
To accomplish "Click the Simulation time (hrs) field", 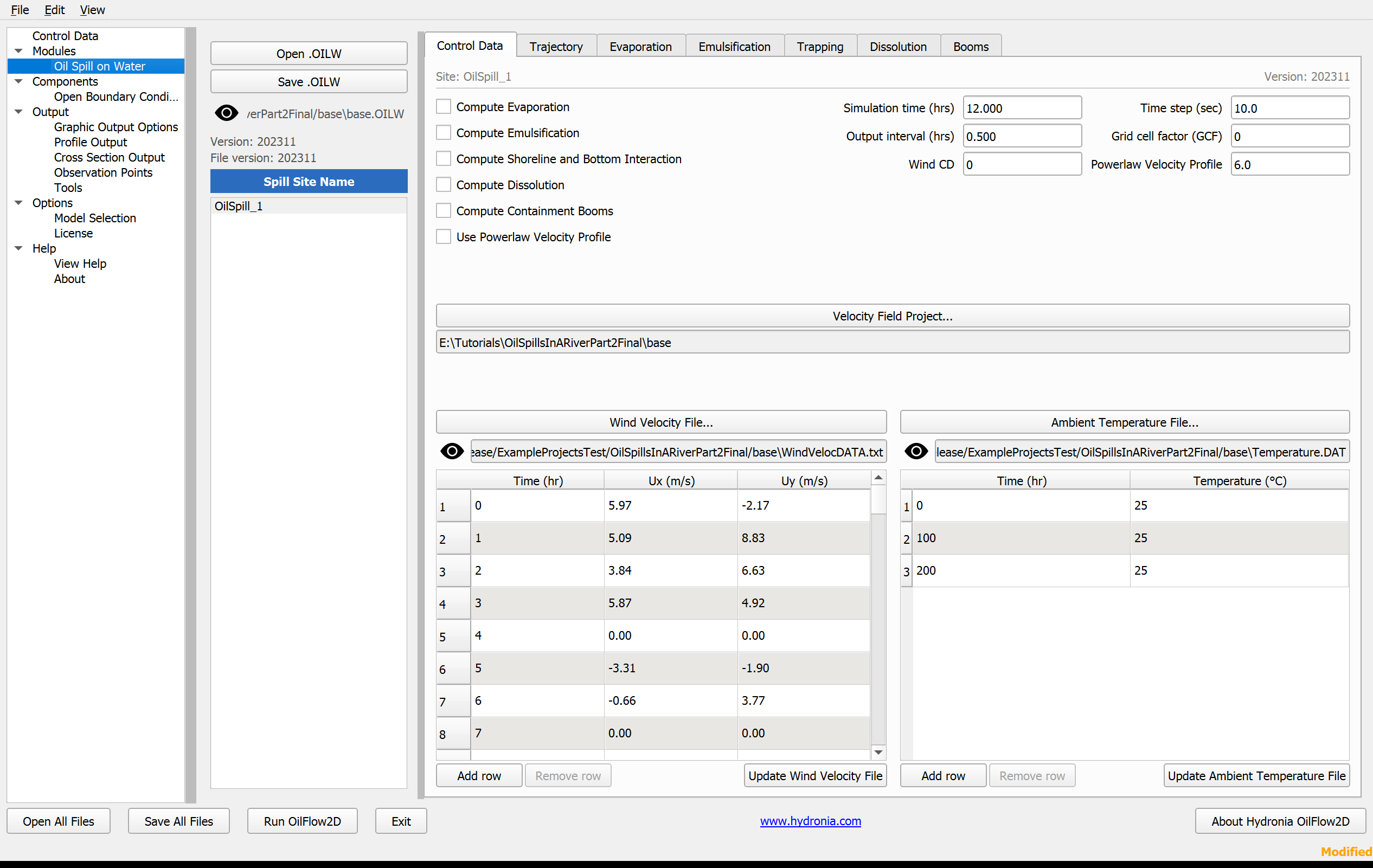I will [1022, 108].
